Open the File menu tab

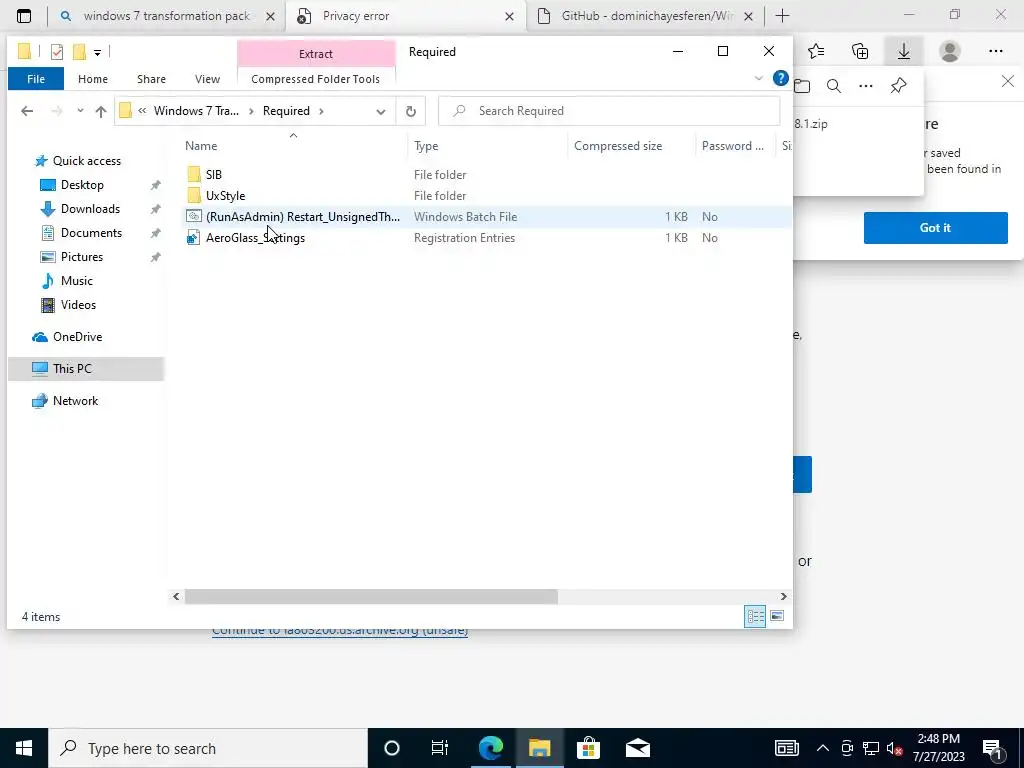[x=36, y=79]
